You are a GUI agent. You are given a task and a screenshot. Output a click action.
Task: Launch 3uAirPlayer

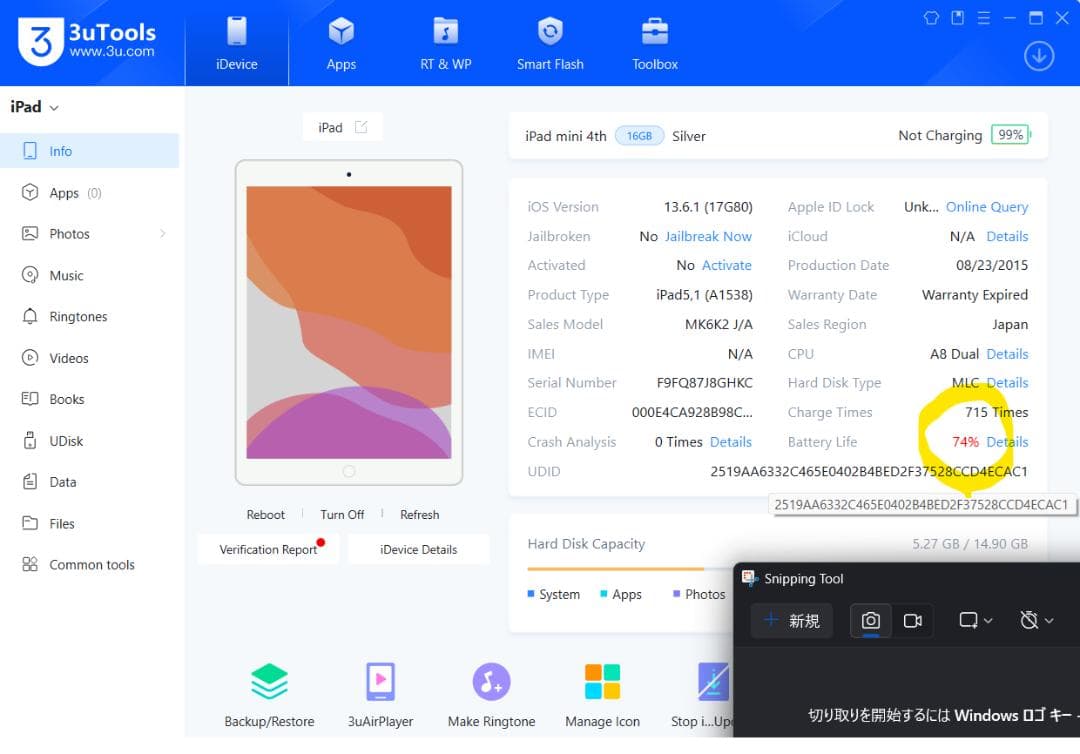click(380, 694)
